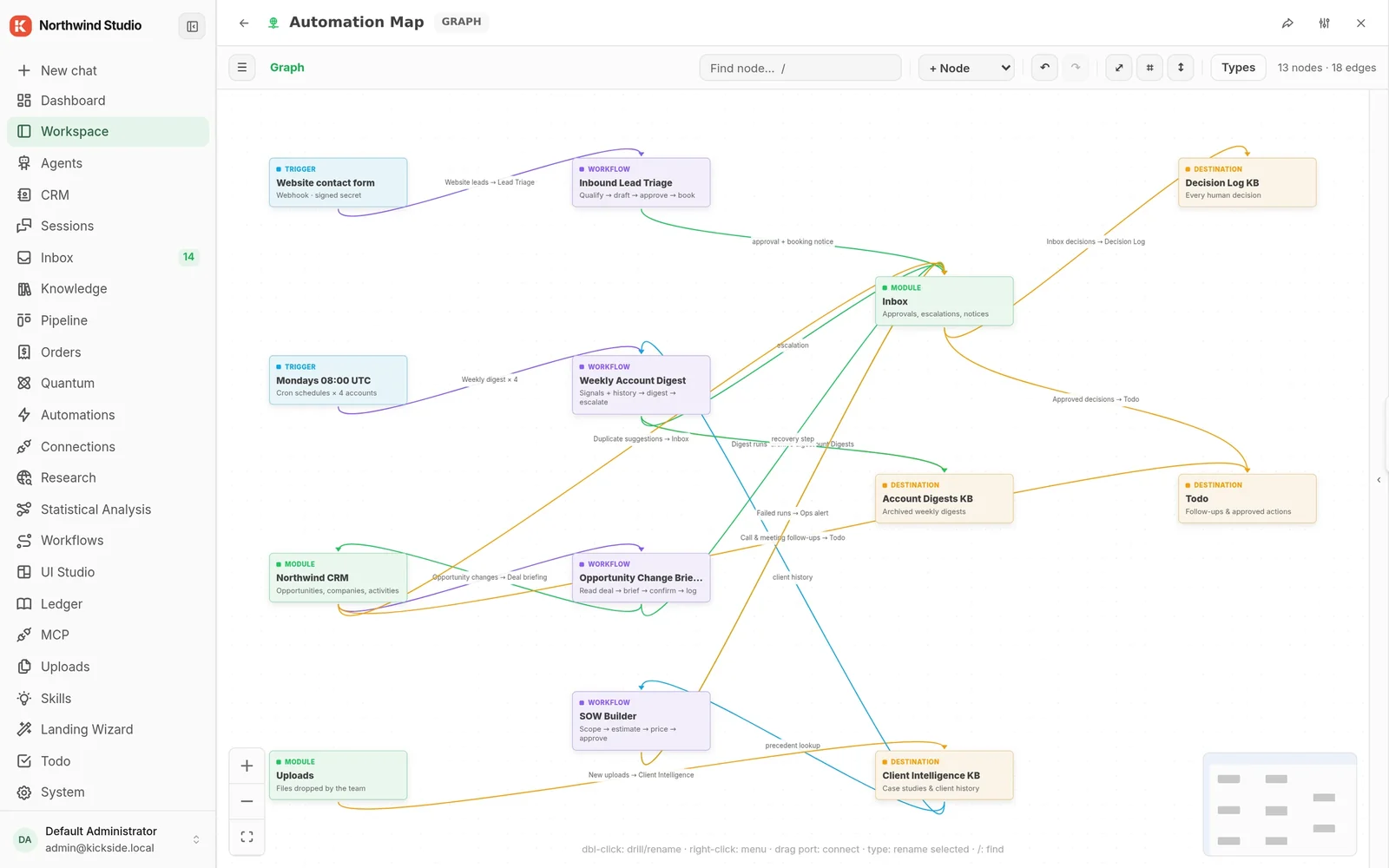Go back with the arrow icon
Screen dimensions: 1389x868
[x=244, y=23]
